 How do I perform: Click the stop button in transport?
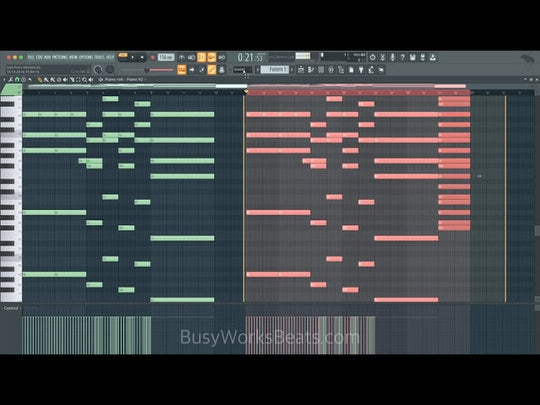[142, 57]
